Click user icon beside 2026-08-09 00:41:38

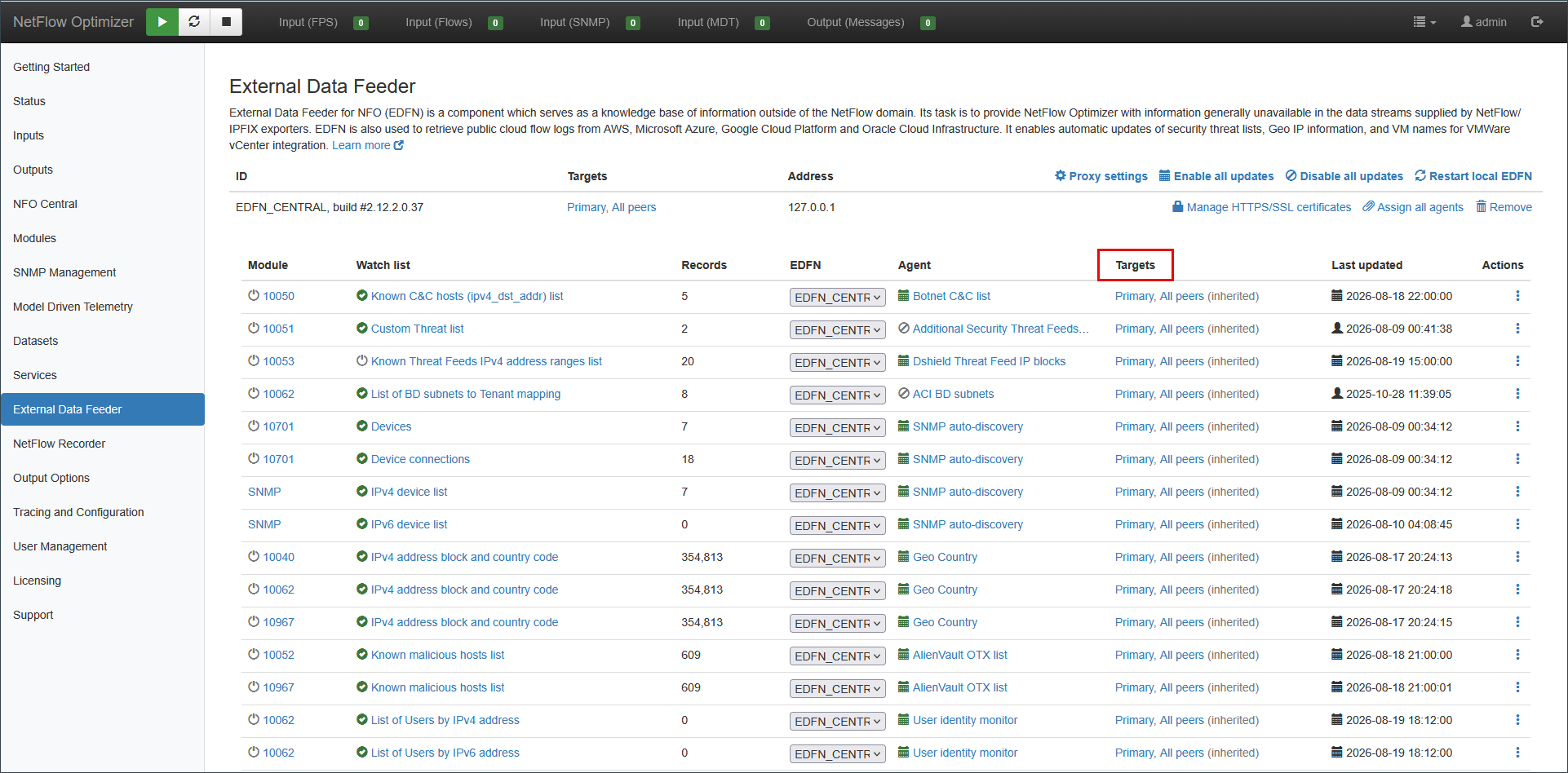[1337, 328]
